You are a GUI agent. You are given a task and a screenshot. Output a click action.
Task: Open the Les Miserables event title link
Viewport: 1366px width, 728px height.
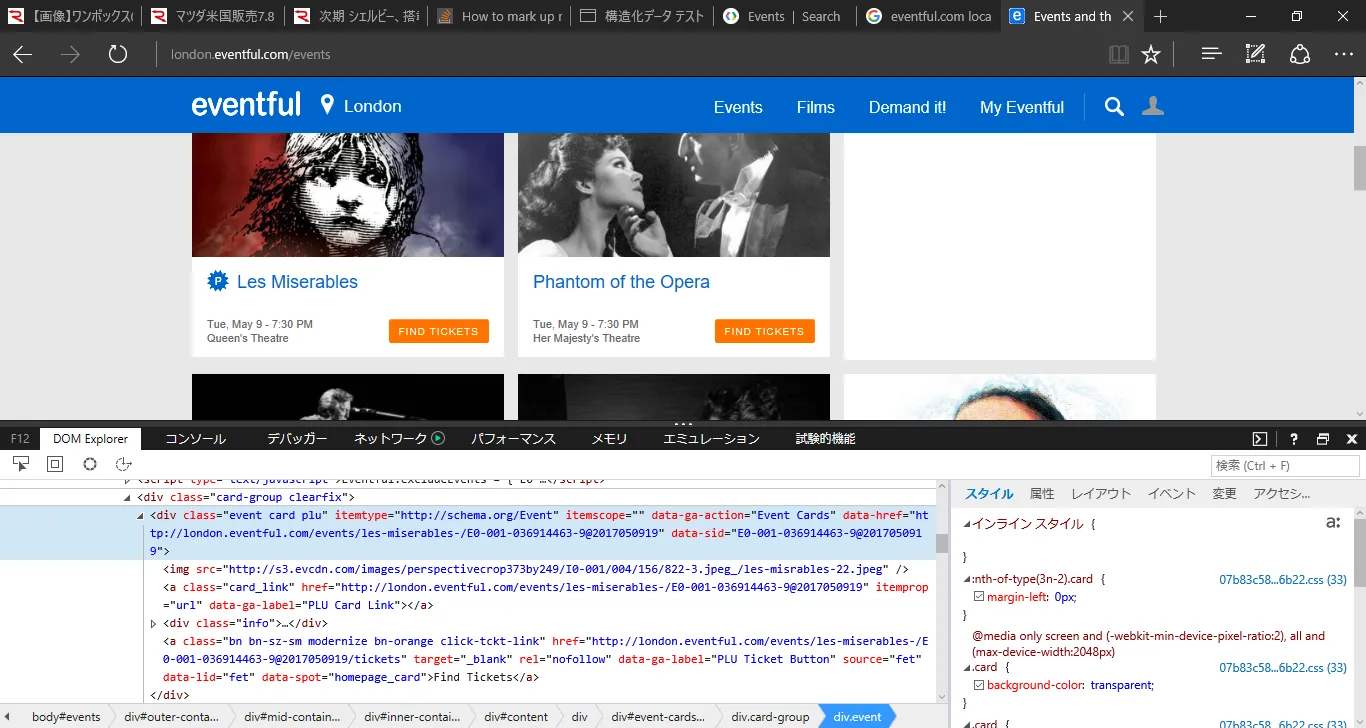(297, 282)
